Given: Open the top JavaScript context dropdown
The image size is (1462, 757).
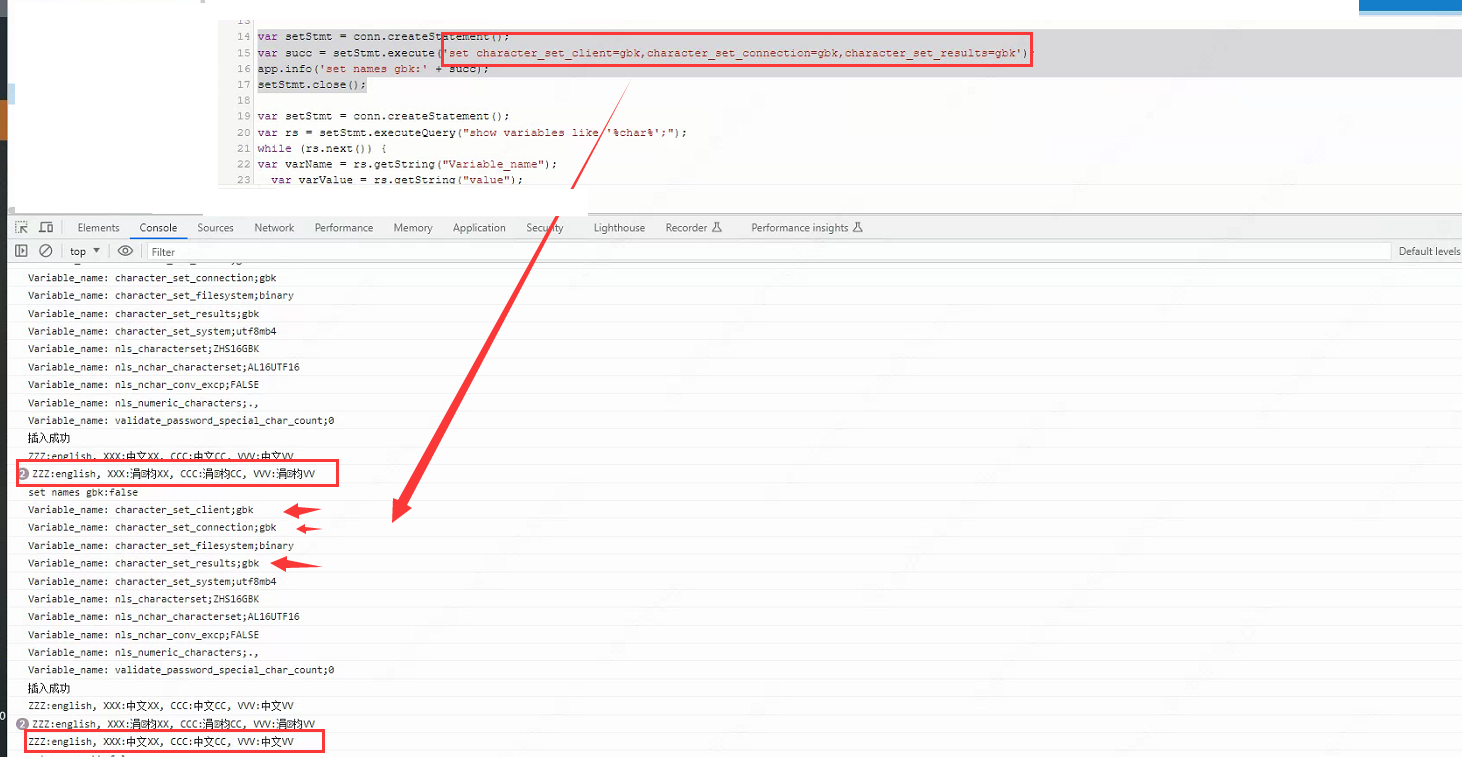Looking at the screenshot, I should point(84,251).
